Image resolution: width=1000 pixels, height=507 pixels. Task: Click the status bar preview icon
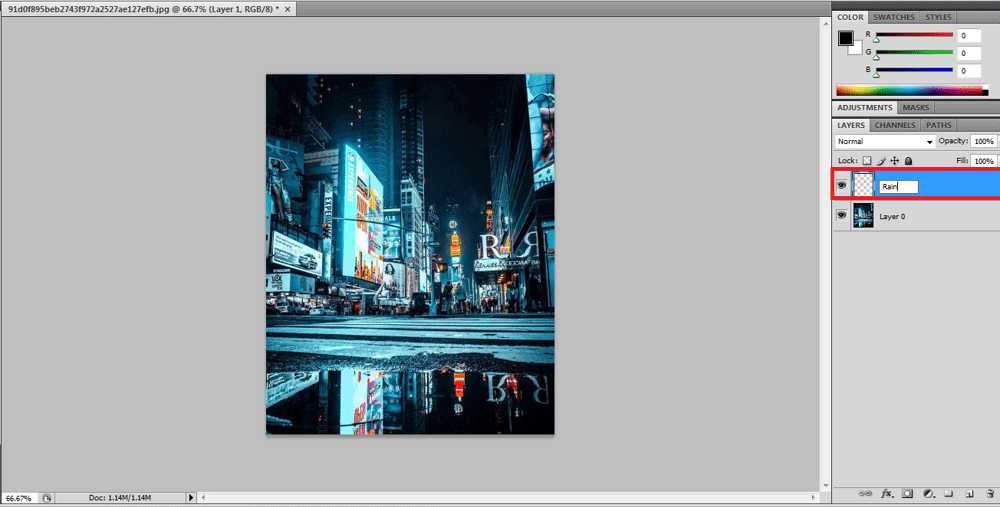point(49,497)
